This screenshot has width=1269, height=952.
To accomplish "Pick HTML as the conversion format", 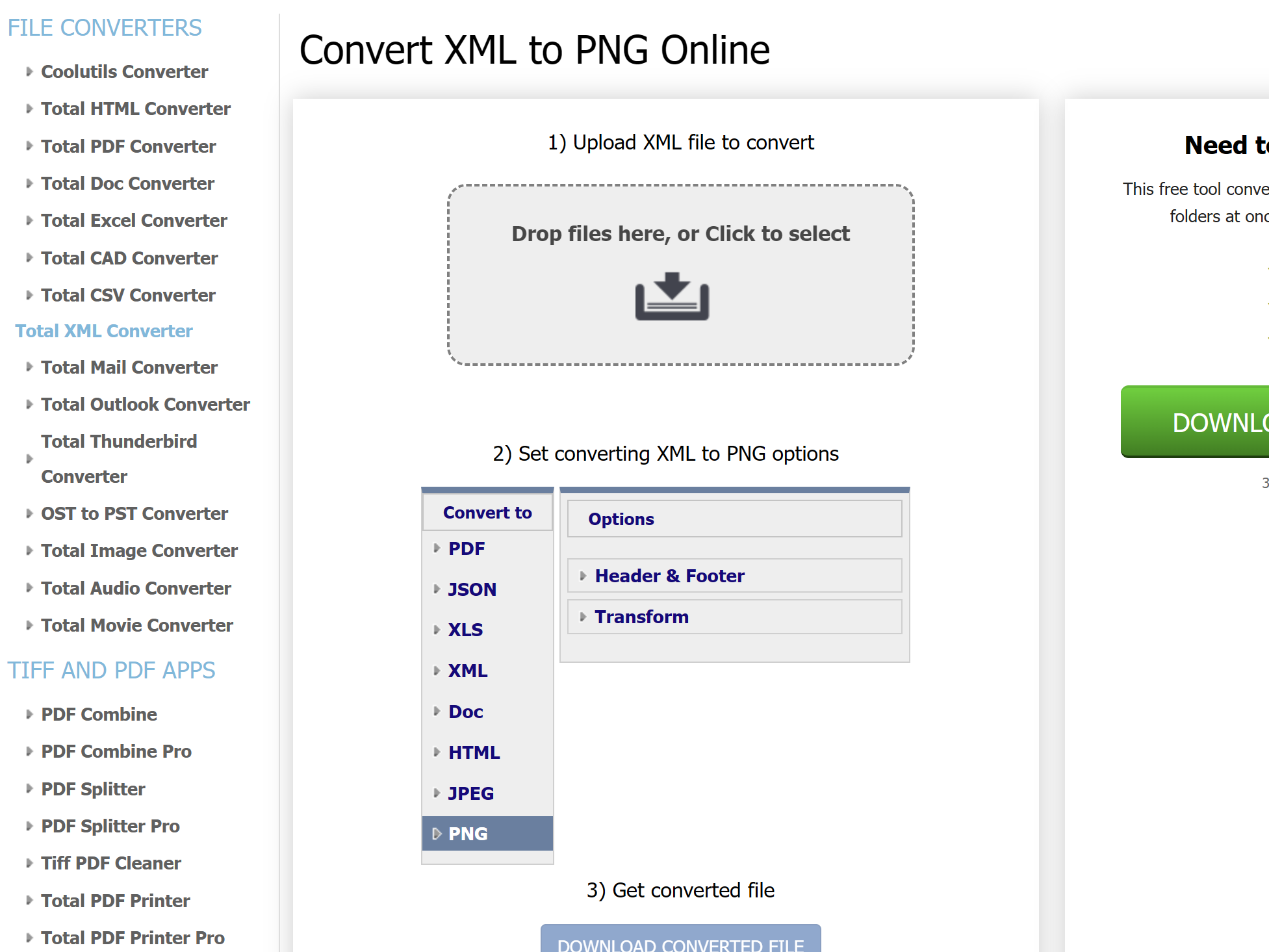I will [474, 753].
